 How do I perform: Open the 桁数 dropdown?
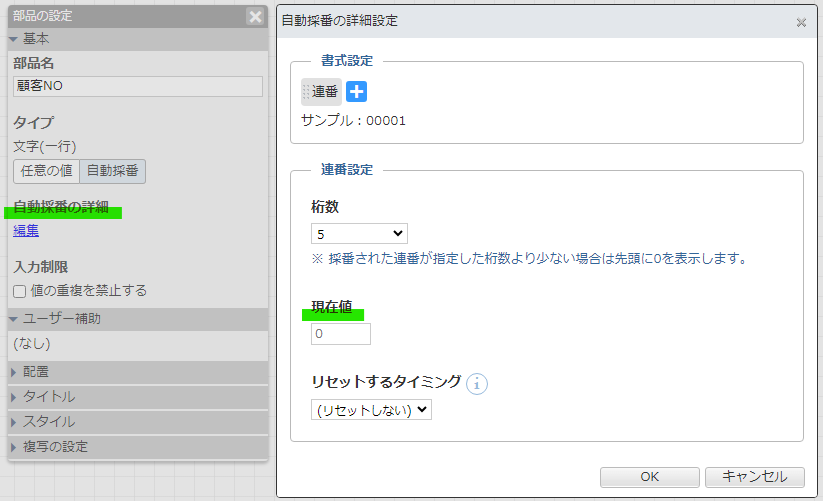coord(359,234)
